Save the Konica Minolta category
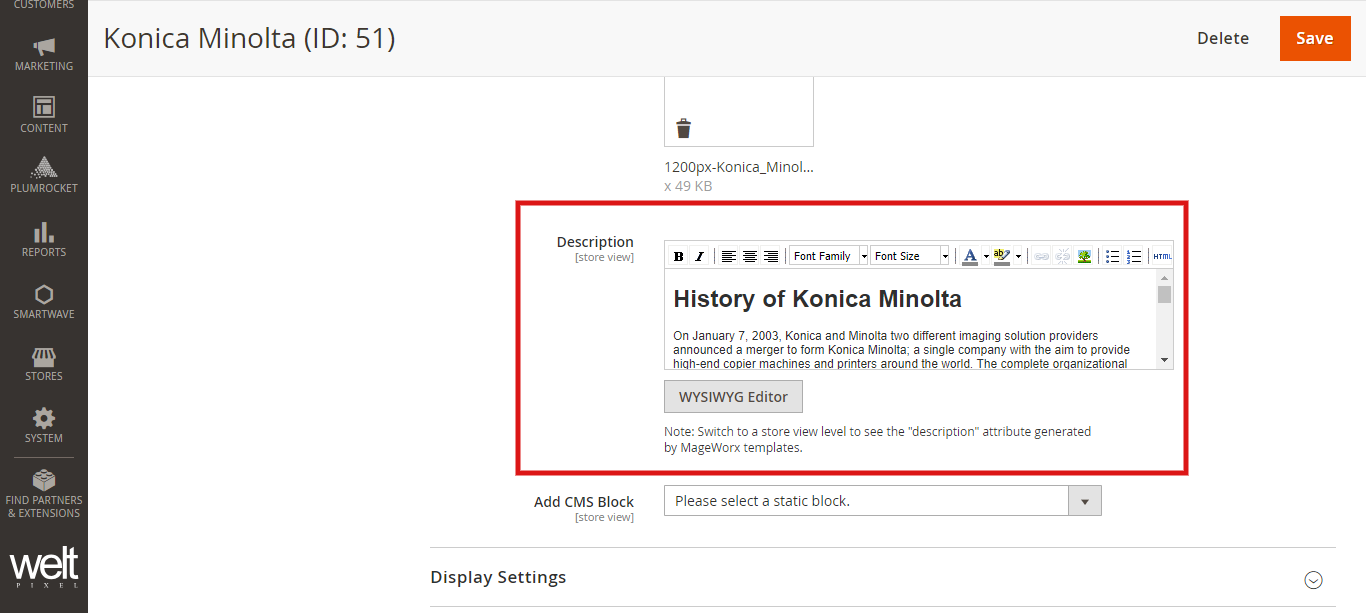The width and height of the screenshot is (1366, 613). pos(1314,38)
